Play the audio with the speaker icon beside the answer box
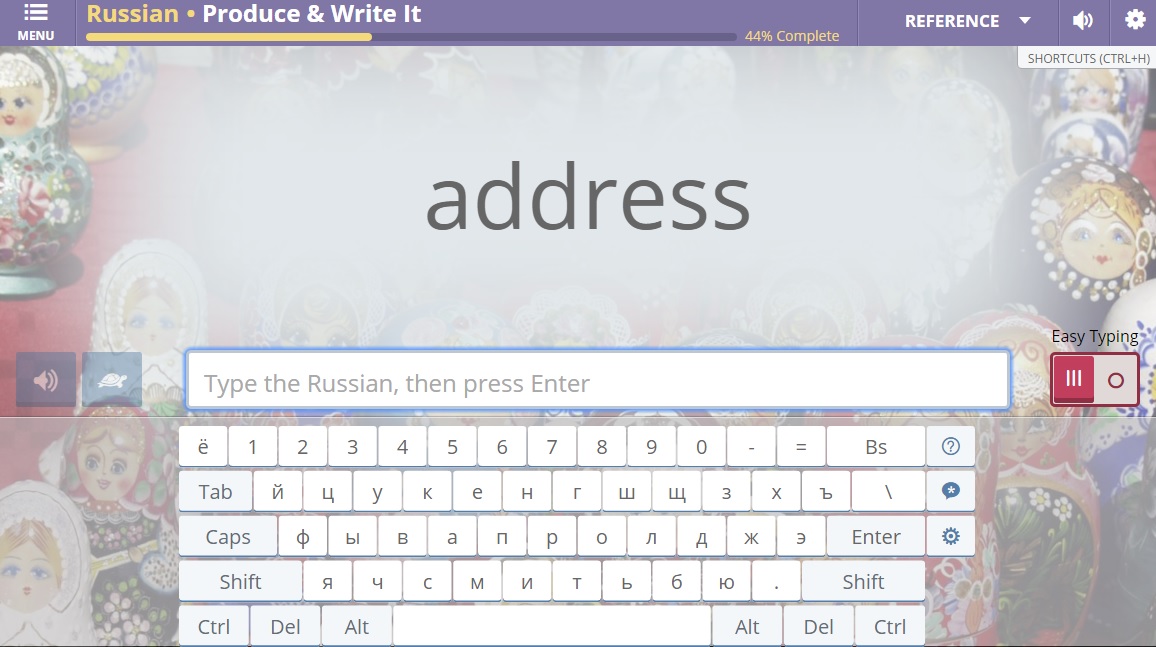 (46, 380)
